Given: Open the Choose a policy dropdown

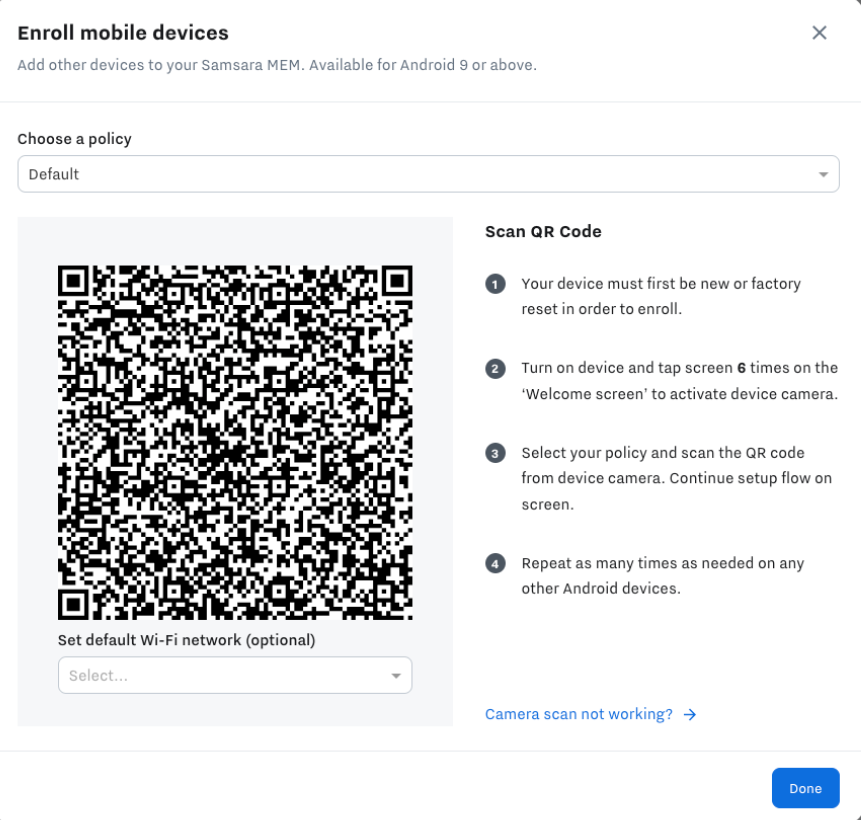Looking at the screenshot, I should point(428,173).
